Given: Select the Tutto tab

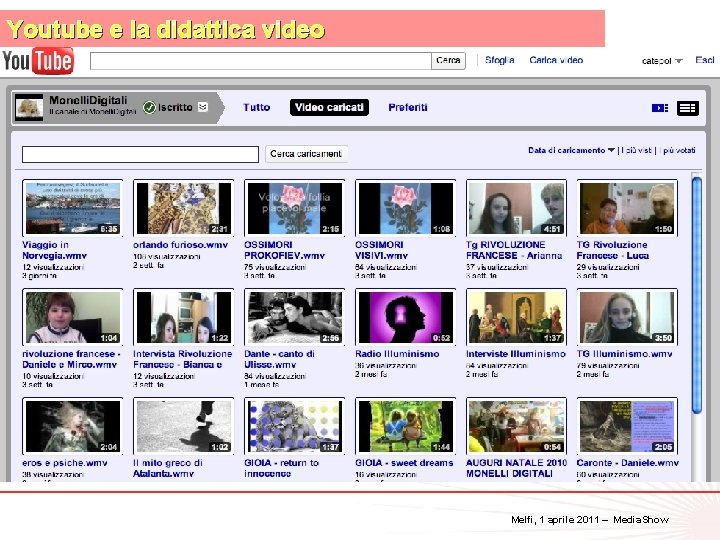Looking at the screenshot, I should [257, 107].
